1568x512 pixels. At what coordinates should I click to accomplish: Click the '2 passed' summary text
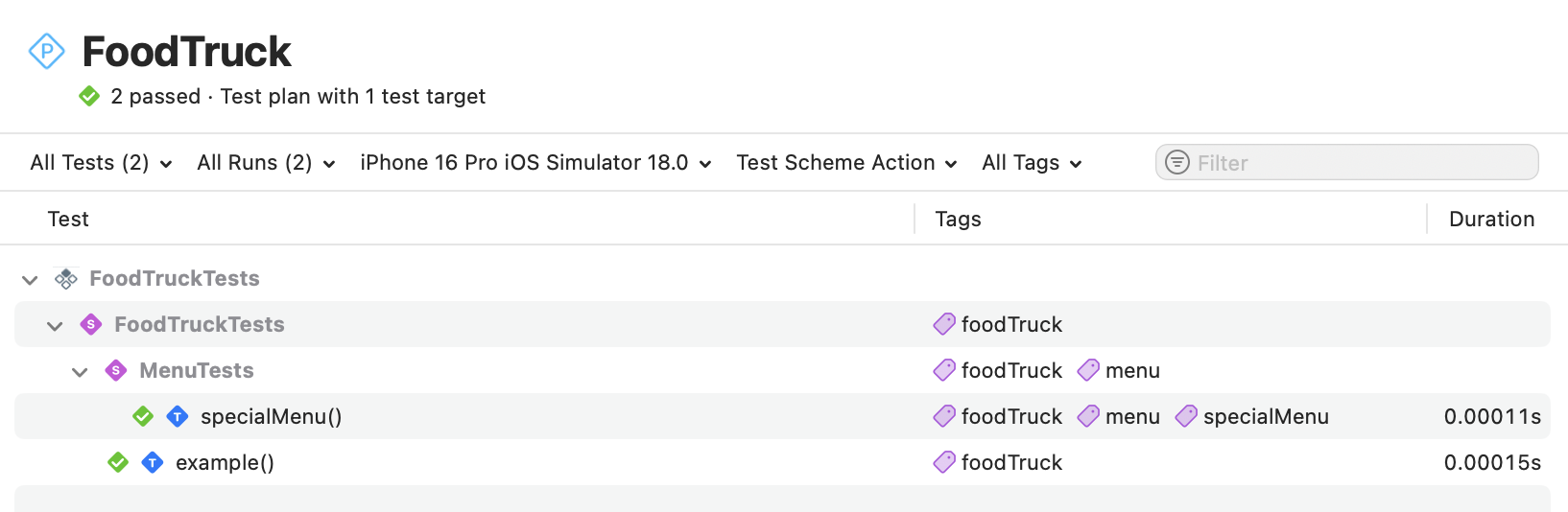(155, 97)
